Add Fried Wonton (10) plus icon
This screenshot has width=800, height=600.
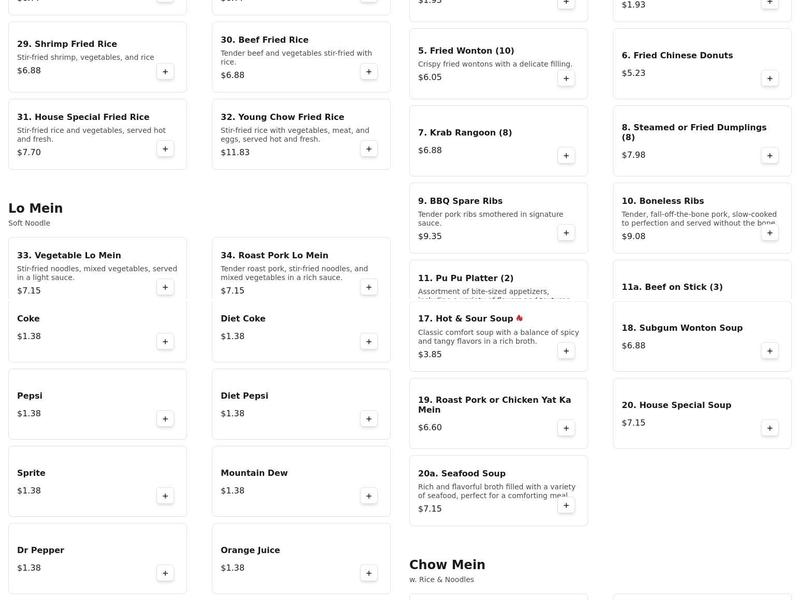[566, 79]
